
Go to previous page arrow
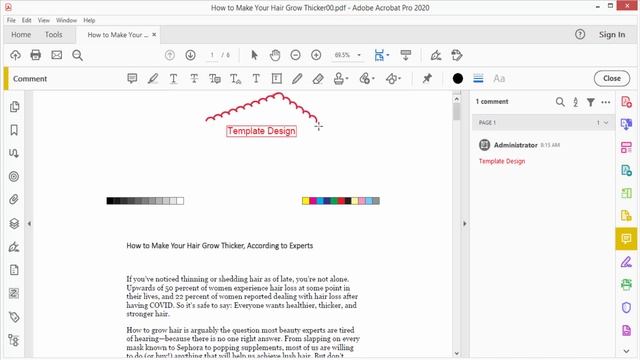(170, 55)
